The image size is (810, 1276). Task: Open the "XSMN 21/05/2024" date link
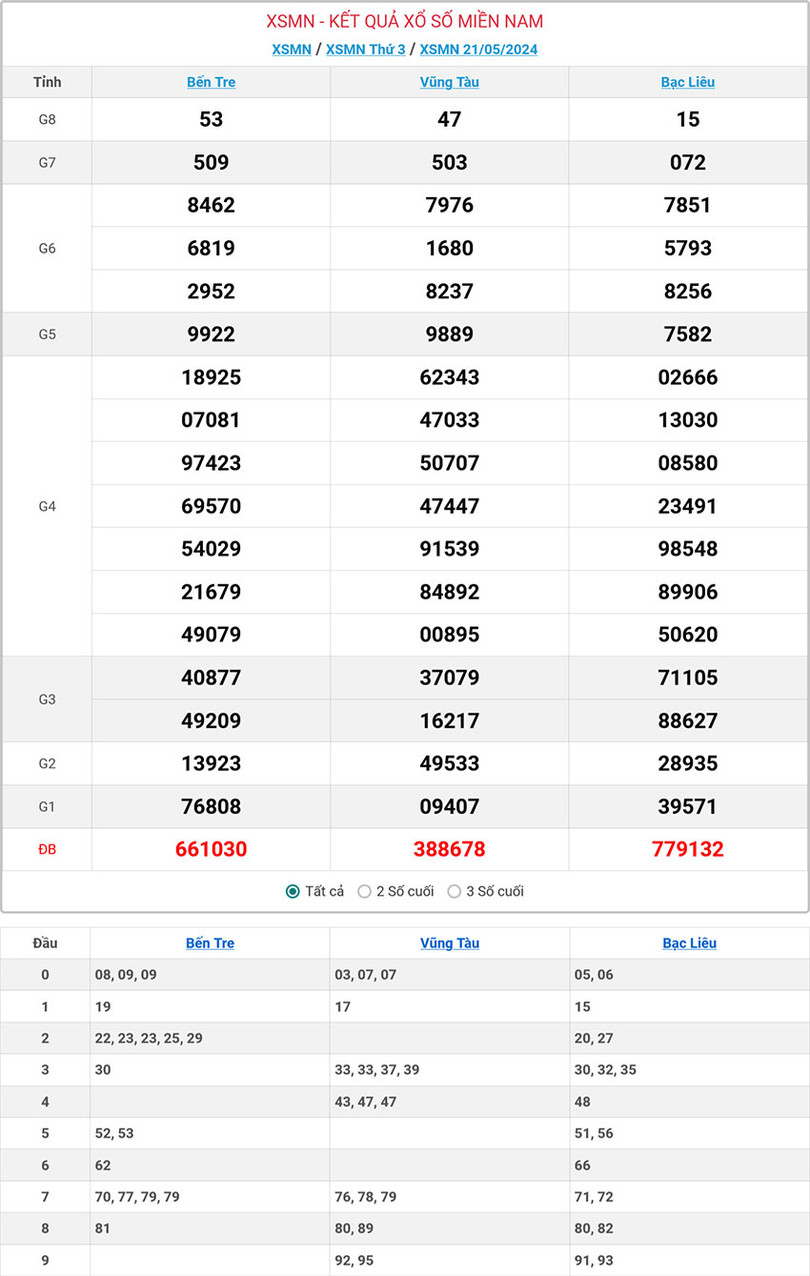(478, 49)
